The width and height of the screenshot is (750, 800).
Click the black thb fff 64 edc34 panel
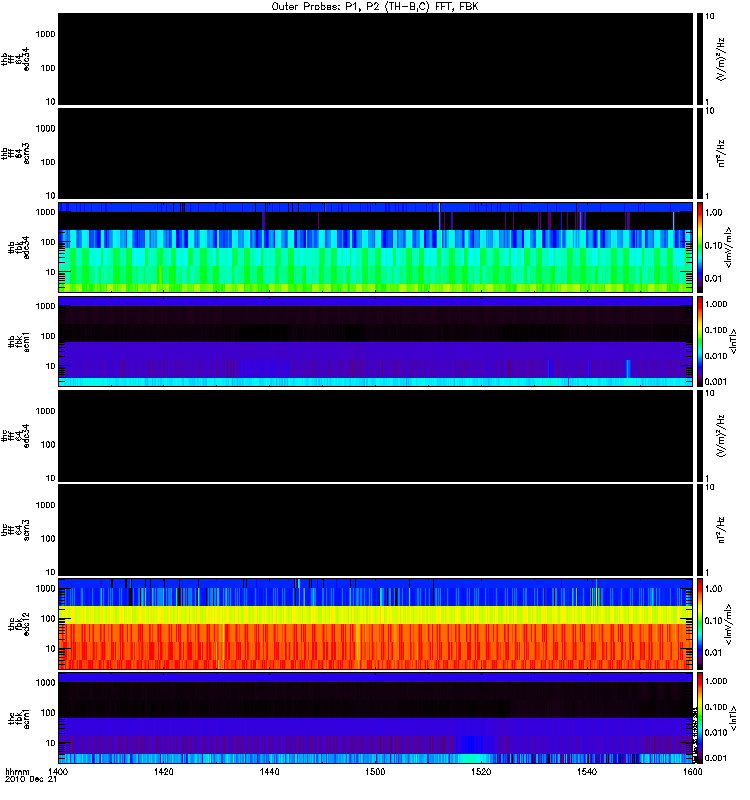(376, 59)
